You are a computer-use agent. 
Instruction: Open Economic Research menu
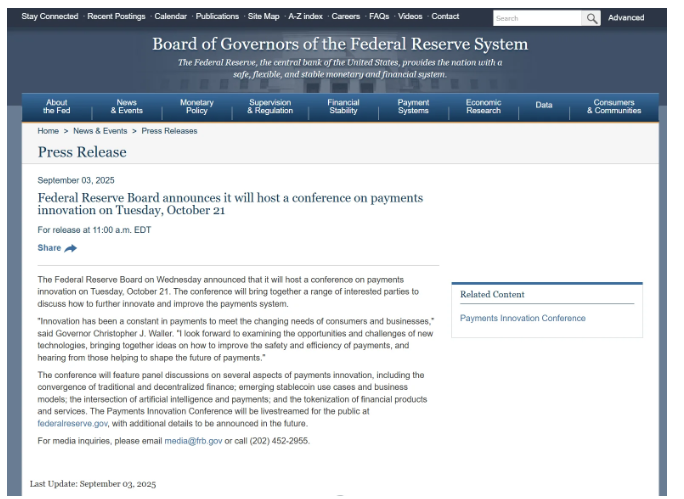pos(483,106)
